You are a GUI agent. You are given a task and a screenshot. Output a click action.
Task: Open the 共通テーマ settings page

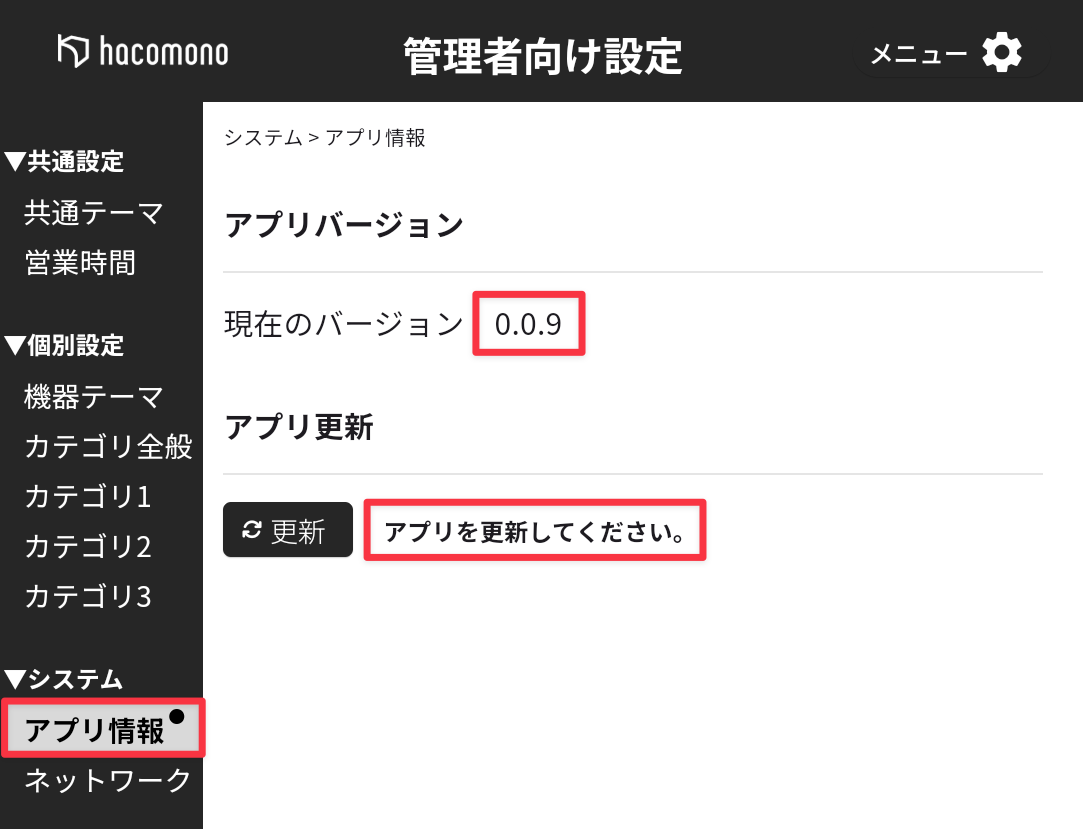(x=94, y=213)
